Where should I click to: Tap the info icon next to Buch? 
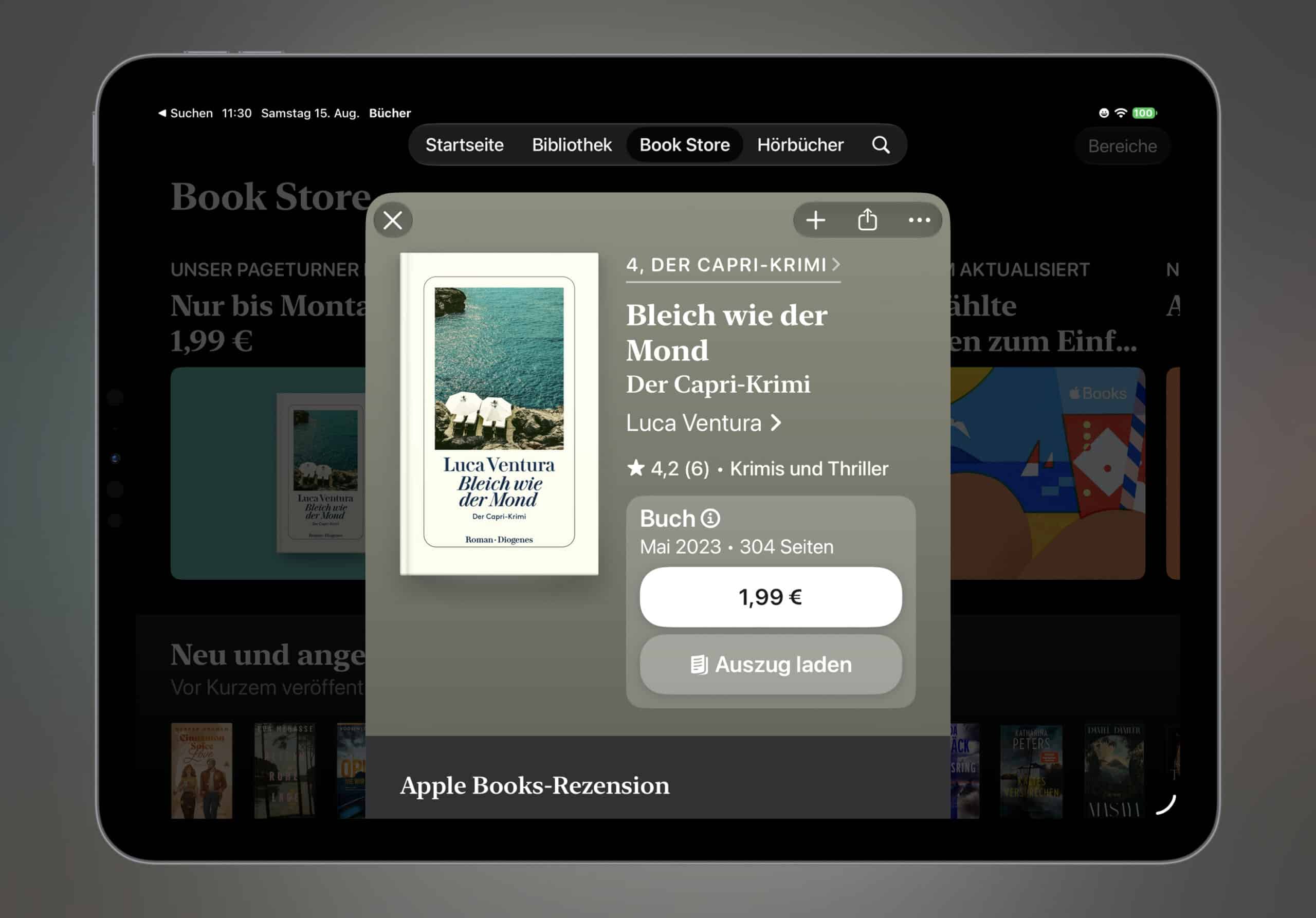click(710, 519)
